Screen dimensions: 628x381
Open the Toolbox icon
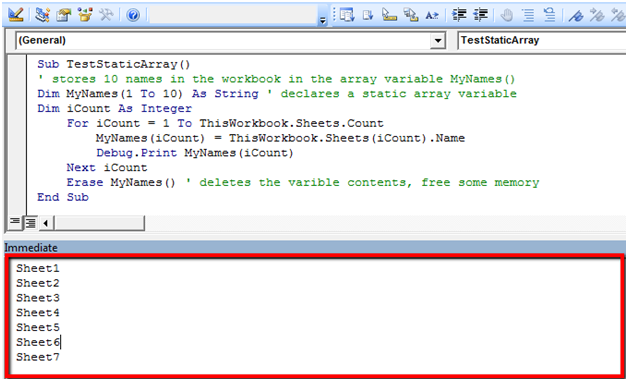coord(107,15)
